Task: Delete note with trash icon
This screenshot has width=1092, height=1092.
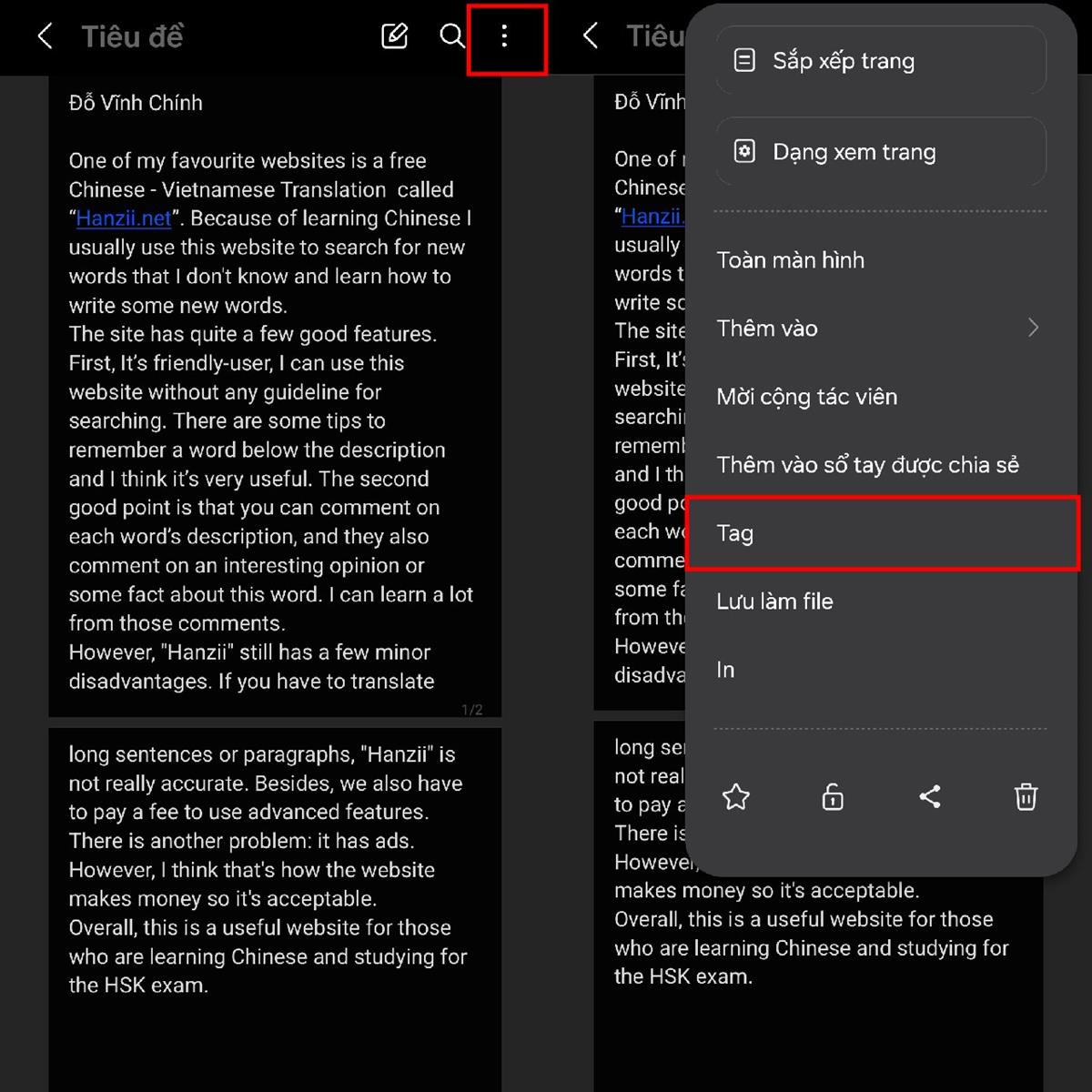Action: click(x=1026, y=797)
